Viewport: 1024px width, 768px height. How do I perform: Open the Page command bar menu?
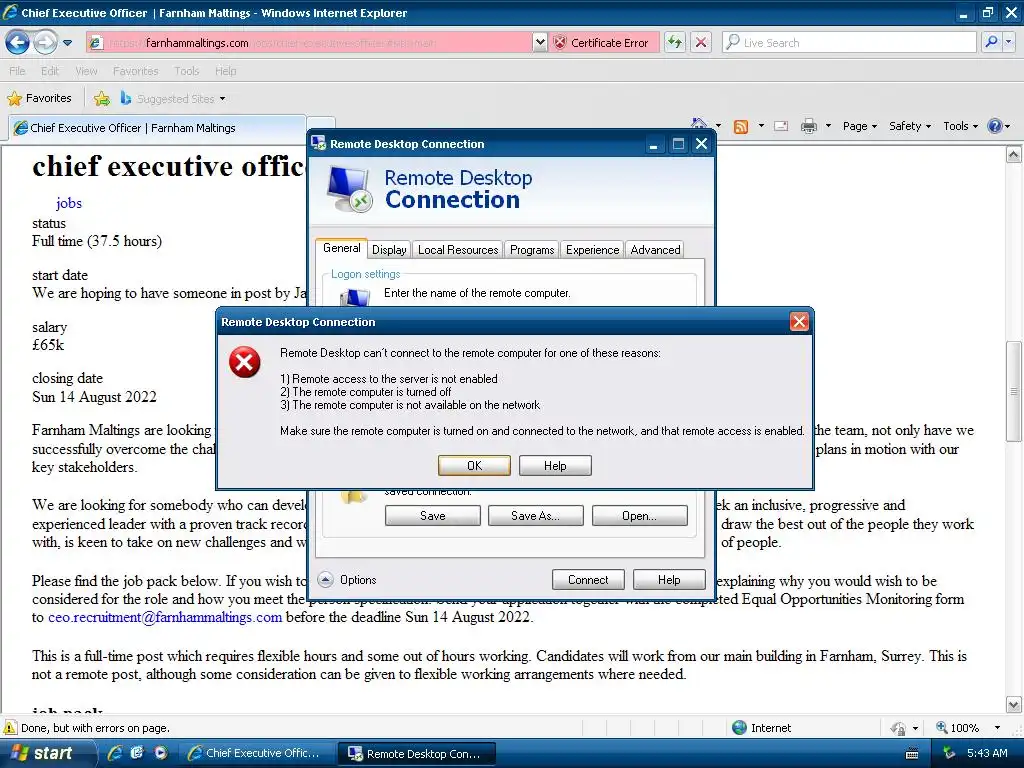pos(859,126)
